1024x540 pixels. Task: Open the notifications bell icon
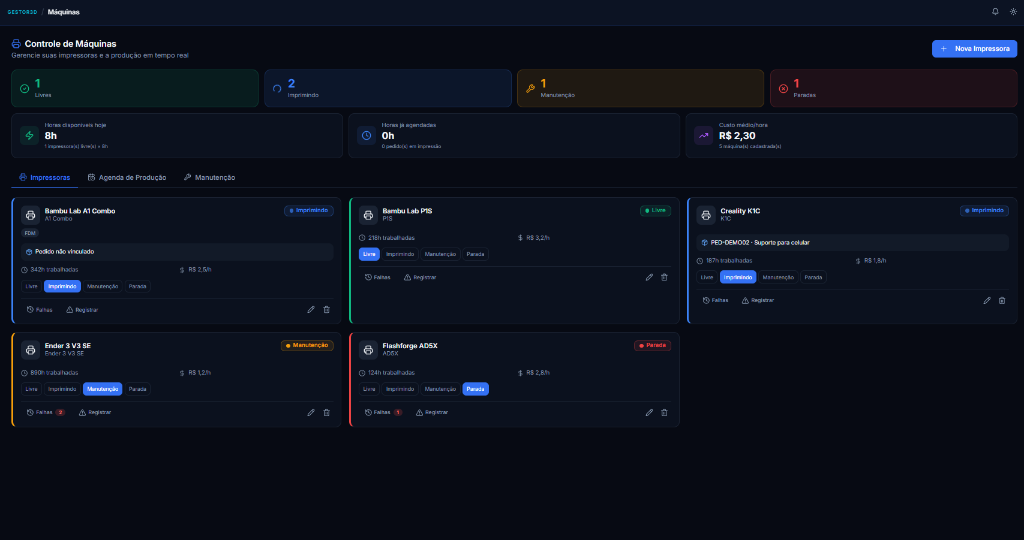[995, 12]
